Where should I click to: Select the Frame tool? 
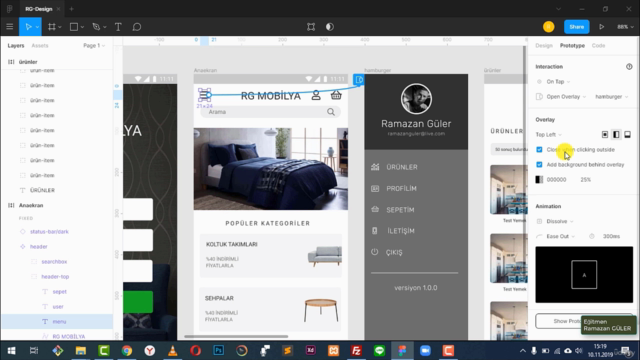51,27
